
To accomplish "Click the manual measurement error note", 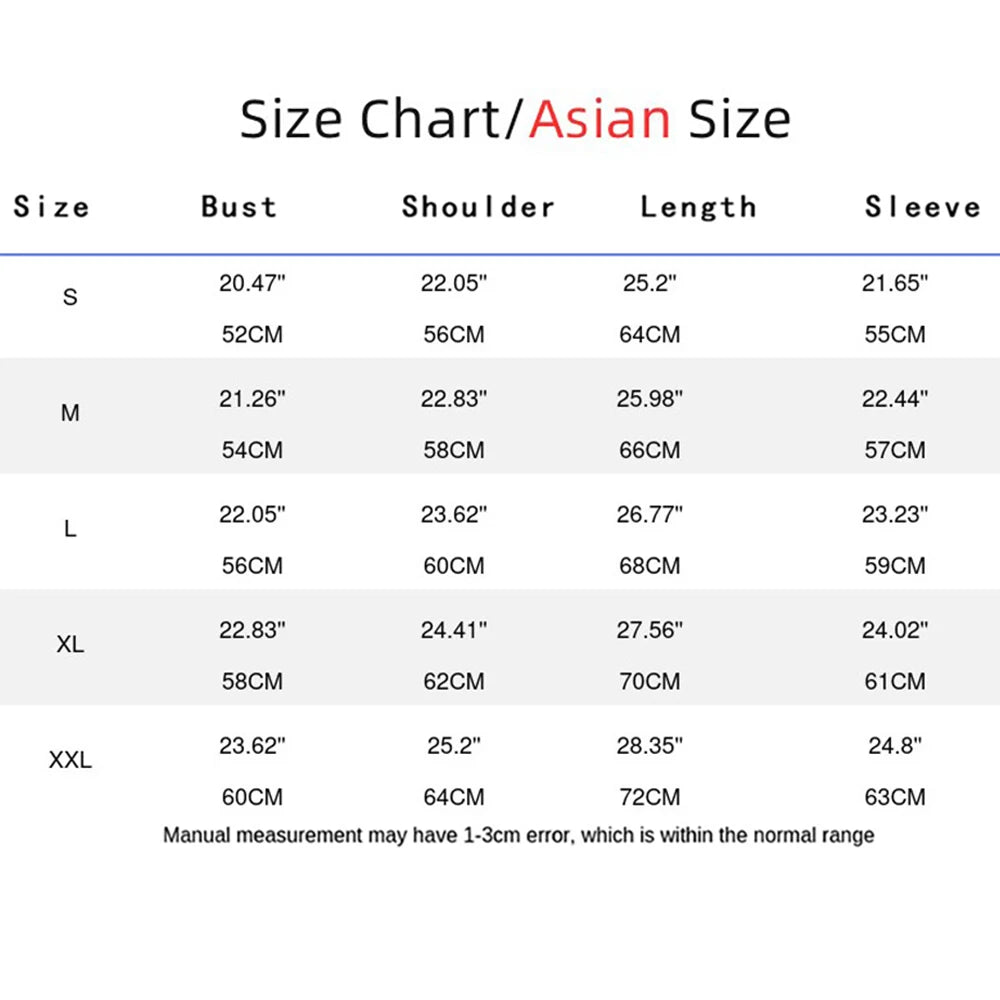I will [518, 835].
